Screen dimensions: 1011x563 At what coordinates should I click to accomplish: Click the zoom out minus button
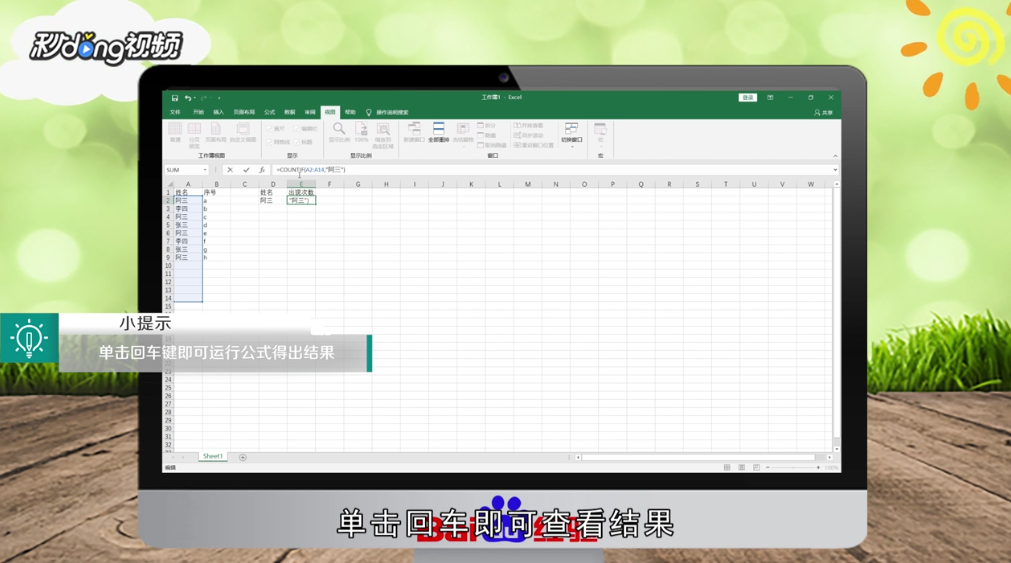[767, 468]
